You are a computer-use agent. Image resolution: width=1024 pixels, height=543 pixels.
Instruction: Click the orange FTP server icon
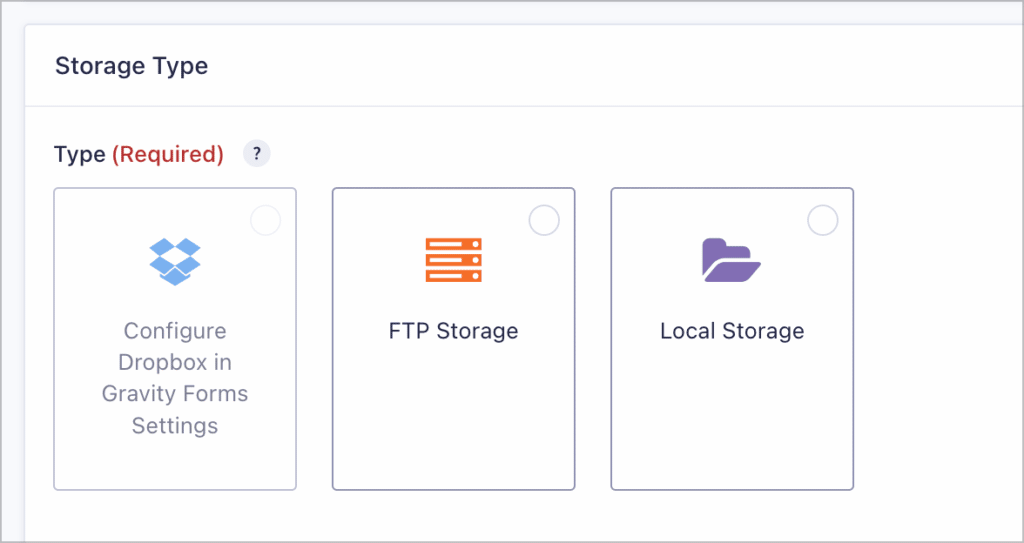pyautogui.click(x=453, y=260)
